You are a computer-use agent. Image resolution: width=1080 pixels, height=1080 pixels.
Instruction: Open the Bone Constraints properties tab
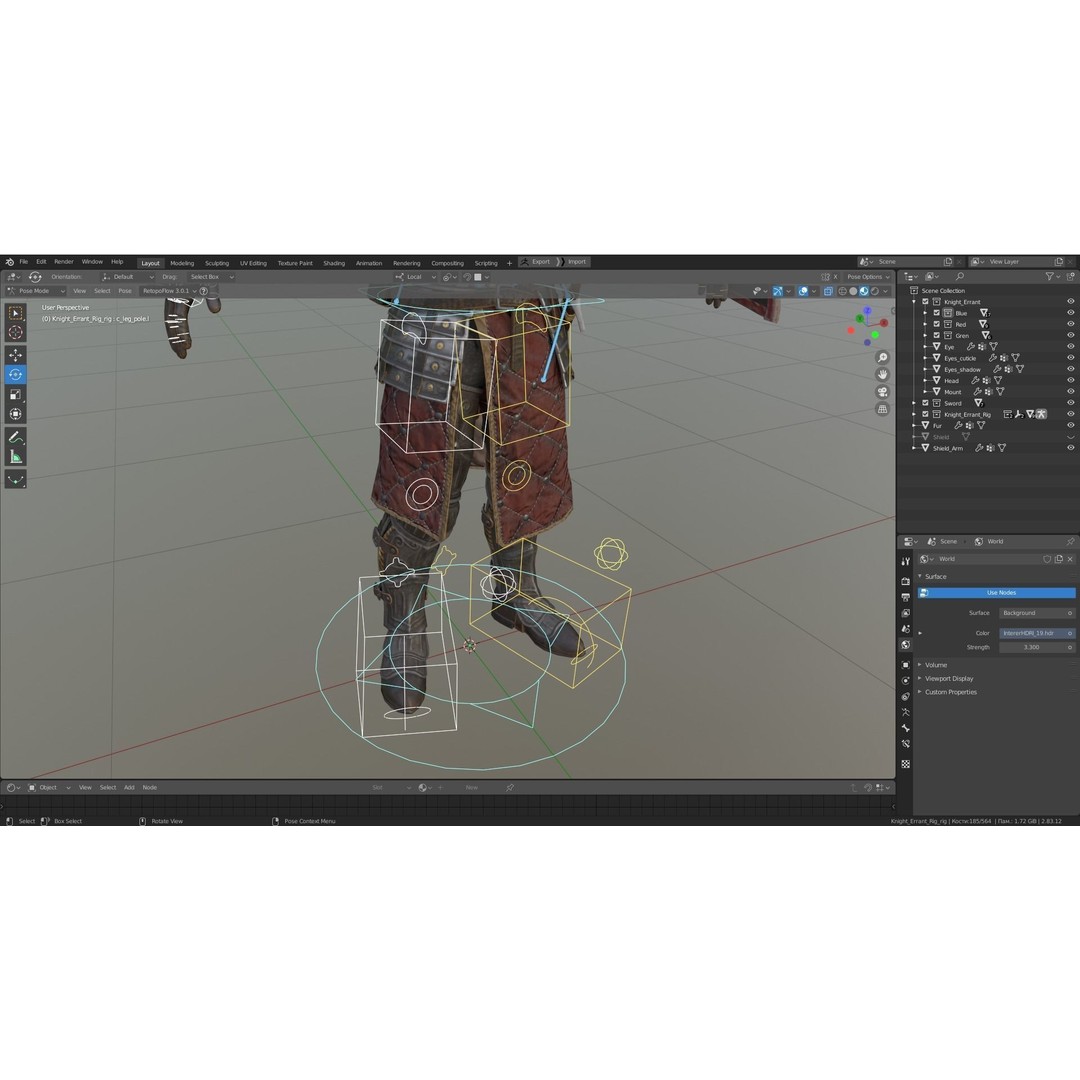coord(906,744)
